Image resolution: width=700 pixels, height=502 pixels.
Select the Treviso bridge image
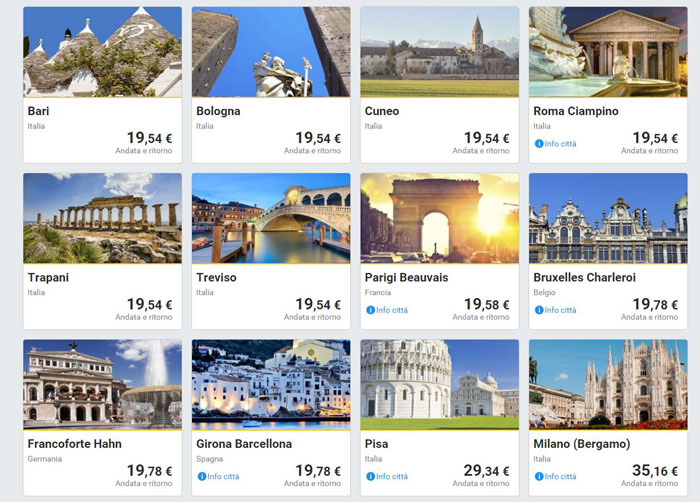click(x=271, y=218)
